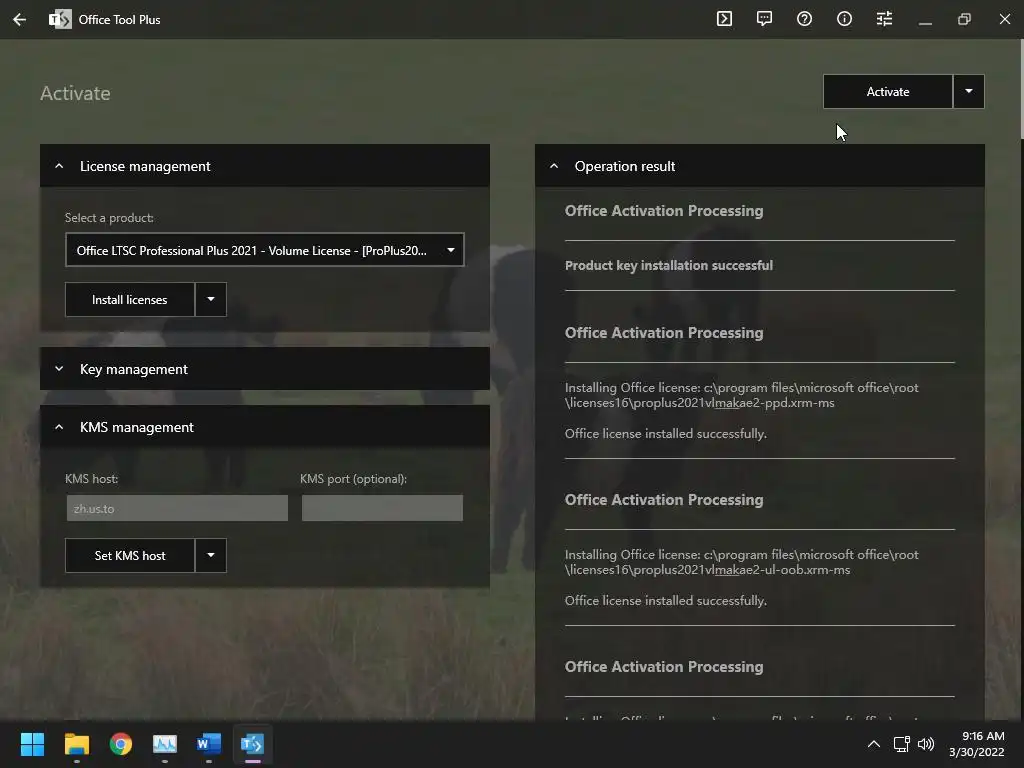Click 'Product key installation successful' text
Image resolution: width=1024 pixels, height=768 pixels.
pyautogui.click(x=669, y=265)
